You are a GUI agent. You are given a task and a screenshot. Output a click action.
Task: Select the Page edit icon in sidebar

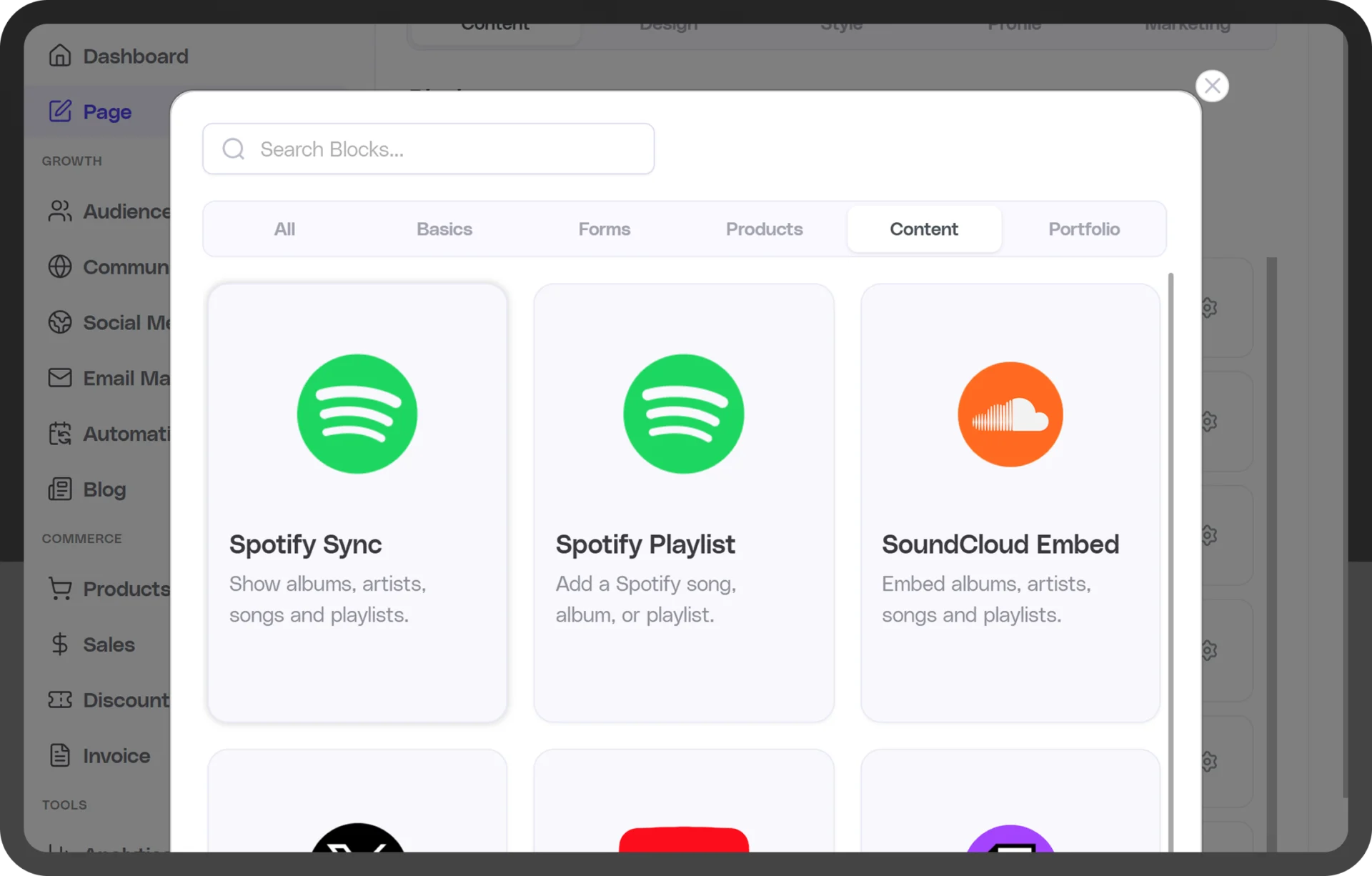[x=60, y=111]
